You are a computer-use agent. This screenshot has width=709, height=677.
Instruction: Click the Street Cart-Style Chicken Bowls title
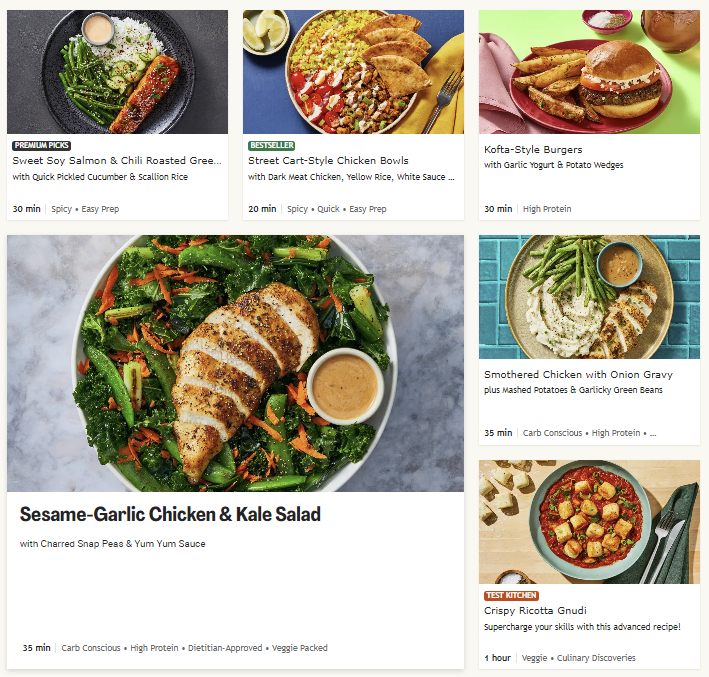point(328,160)
